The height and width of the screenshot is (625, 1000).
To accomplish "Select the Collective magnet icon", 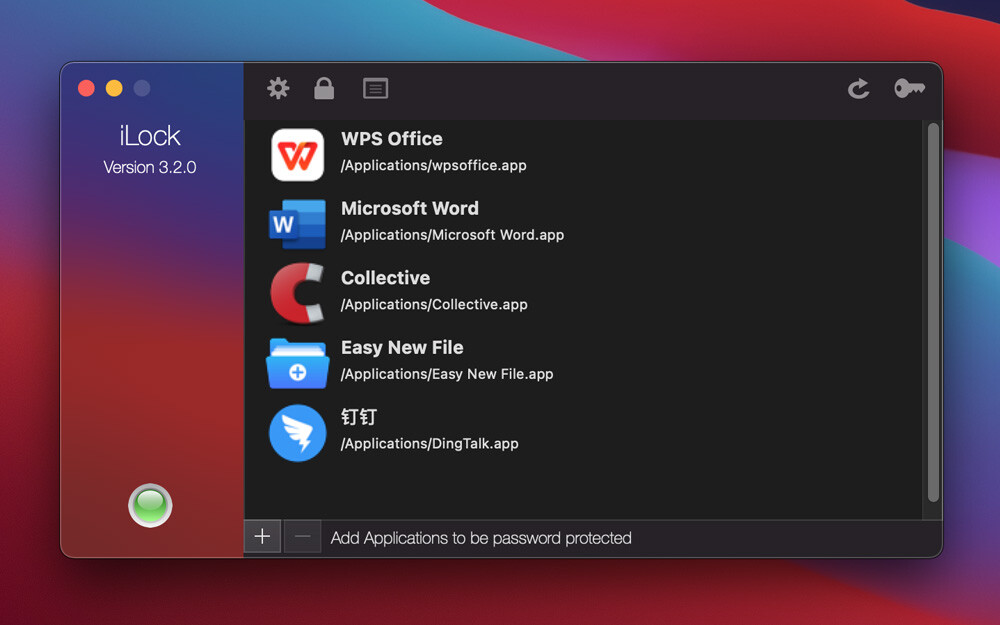I will click(x=298, y=293).
